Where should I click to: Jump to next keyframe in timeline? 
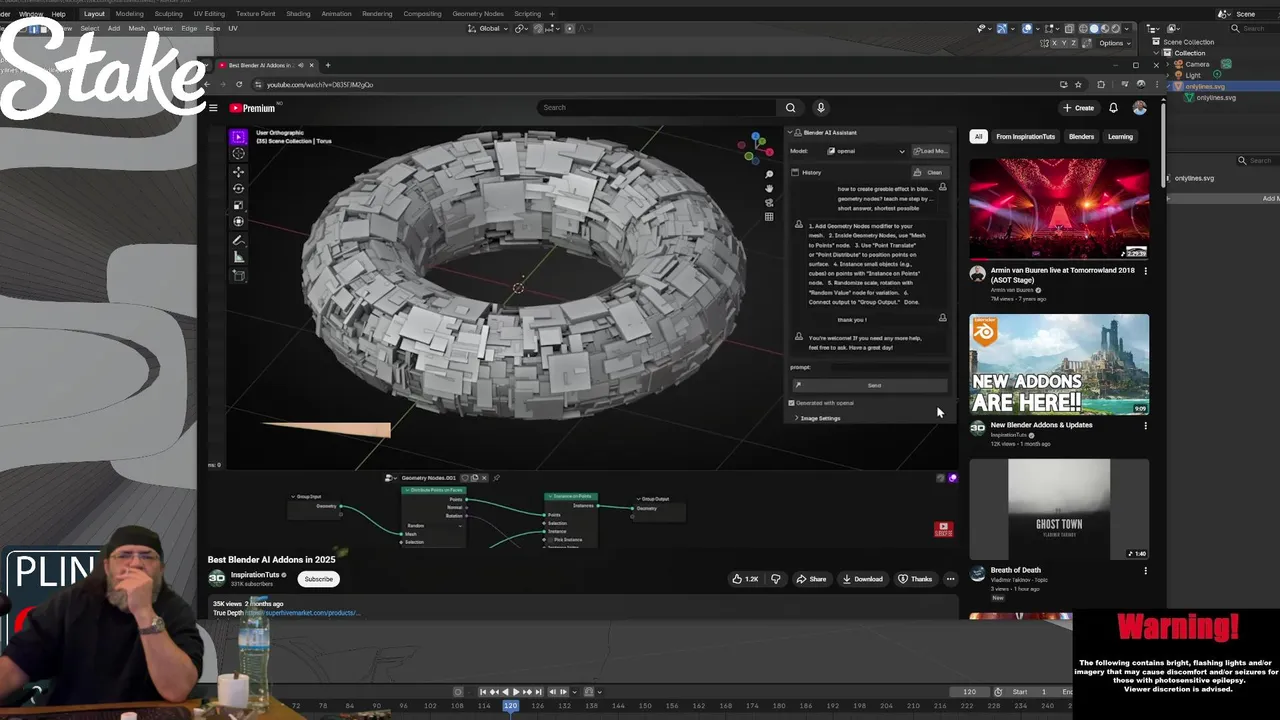[x=527, y=691]
